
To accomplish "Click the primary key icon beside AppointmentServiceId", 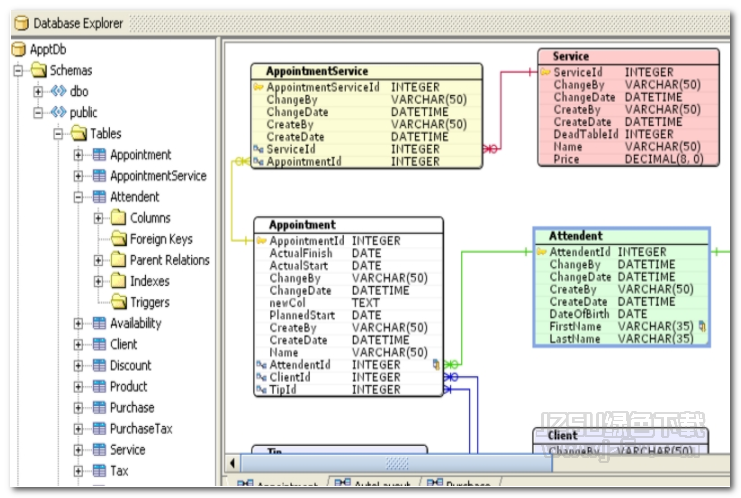I will (x=258, y=87).
